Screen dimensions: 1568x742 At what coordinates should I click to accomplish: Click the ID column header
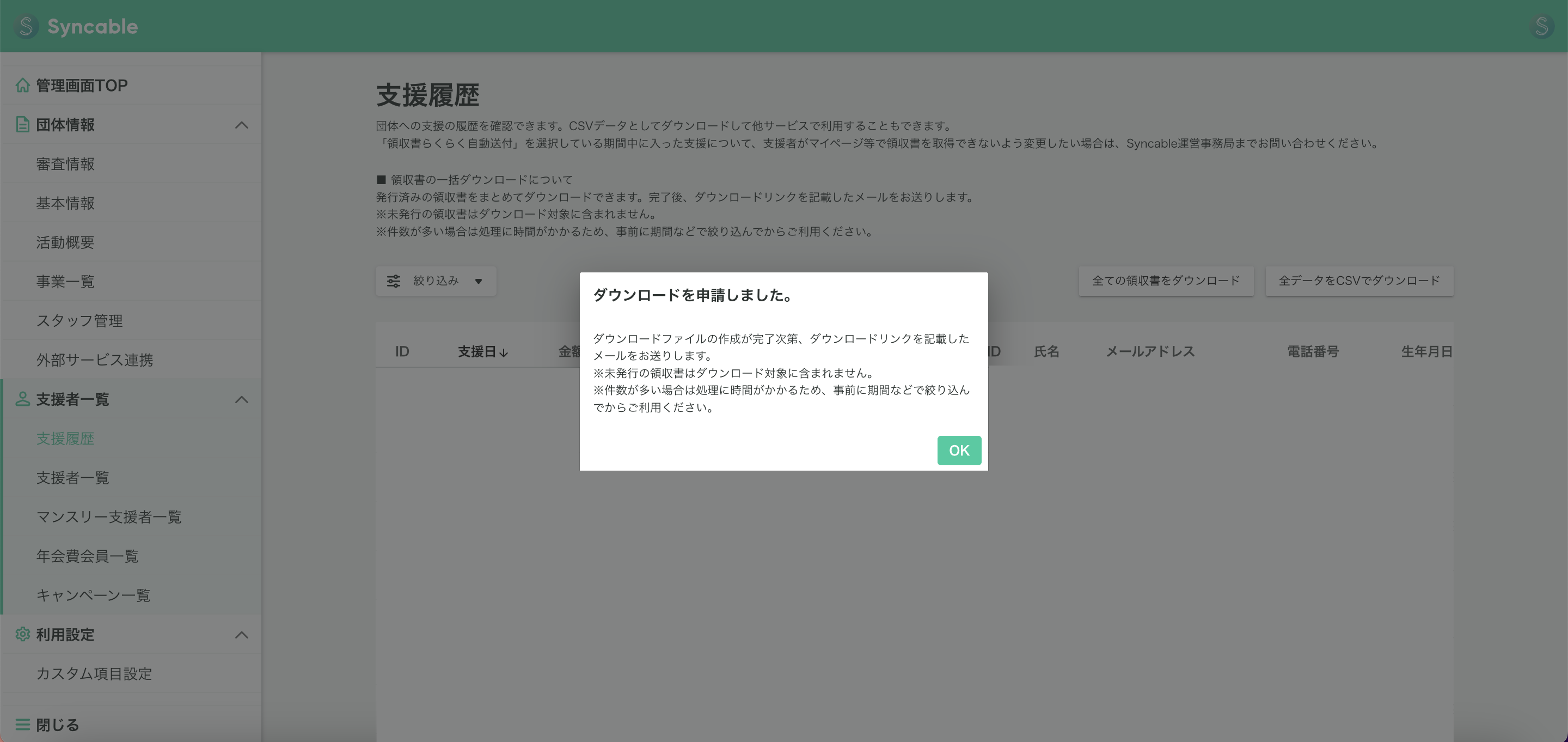click(402, 351)
